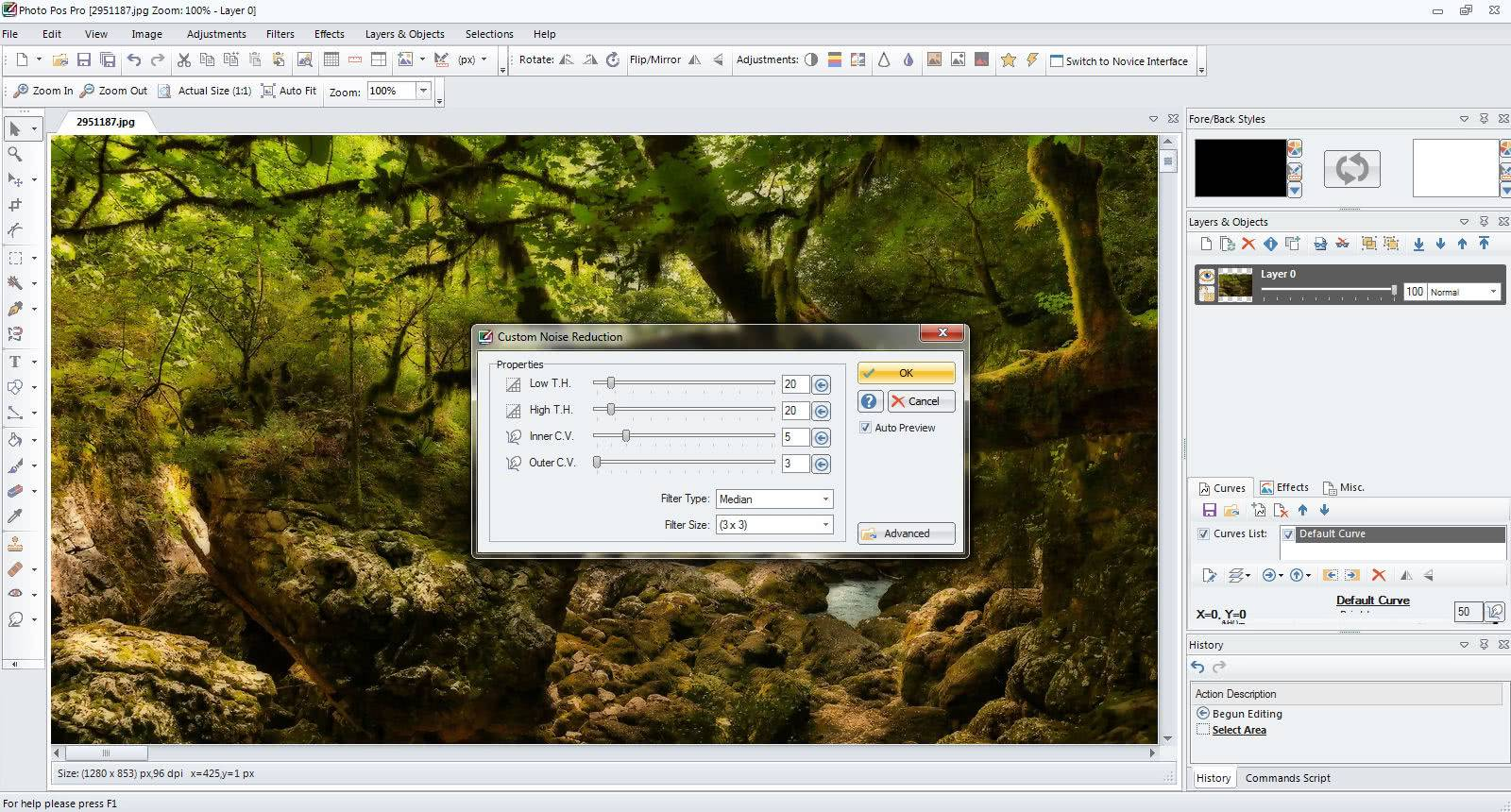Click undo arrow in History panel
This screenshot has height=812, width=1511.
(1197, 667)
